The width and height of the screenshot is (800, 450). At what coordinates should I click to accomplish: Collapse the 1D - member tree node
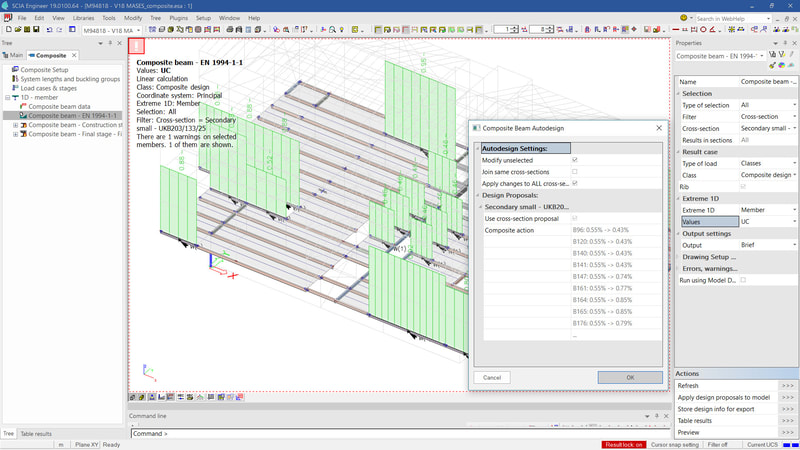[8, 97]
